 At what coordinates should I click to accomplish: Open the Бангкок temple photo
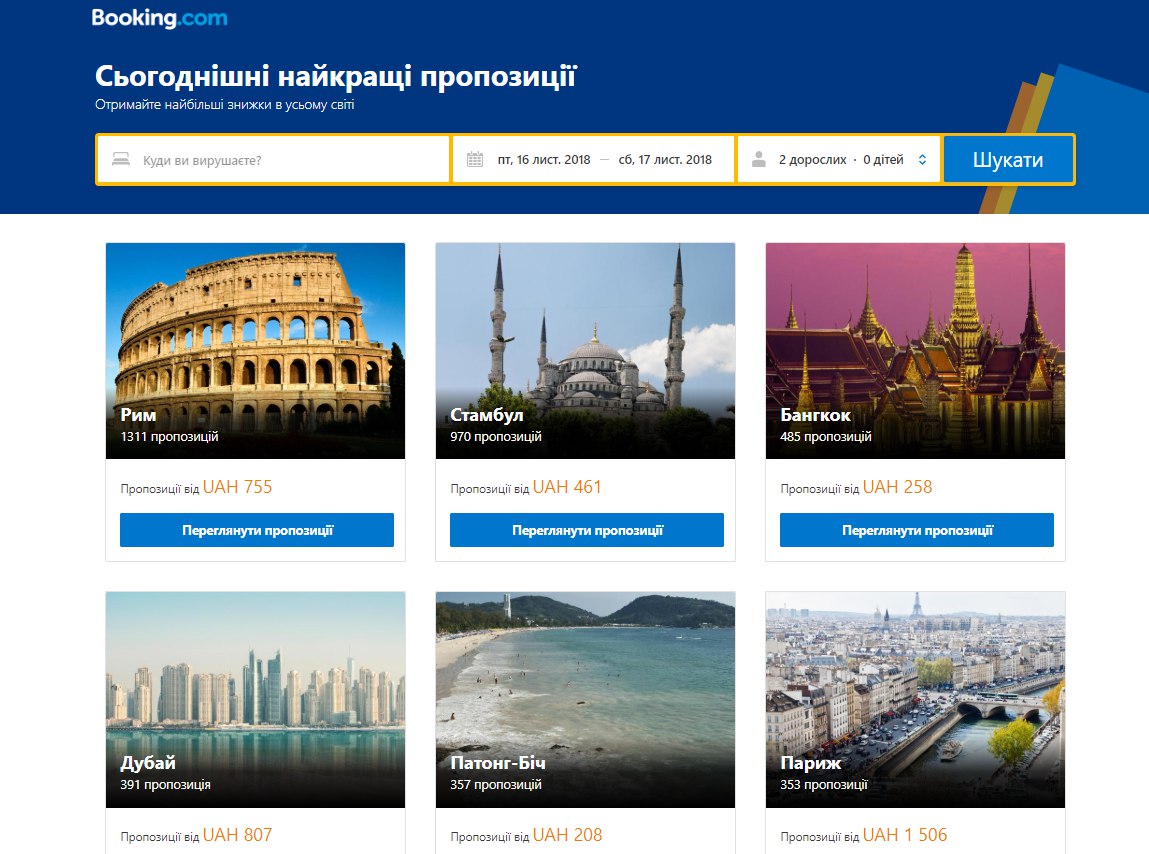pyautogui.click(x=915, y=350)
